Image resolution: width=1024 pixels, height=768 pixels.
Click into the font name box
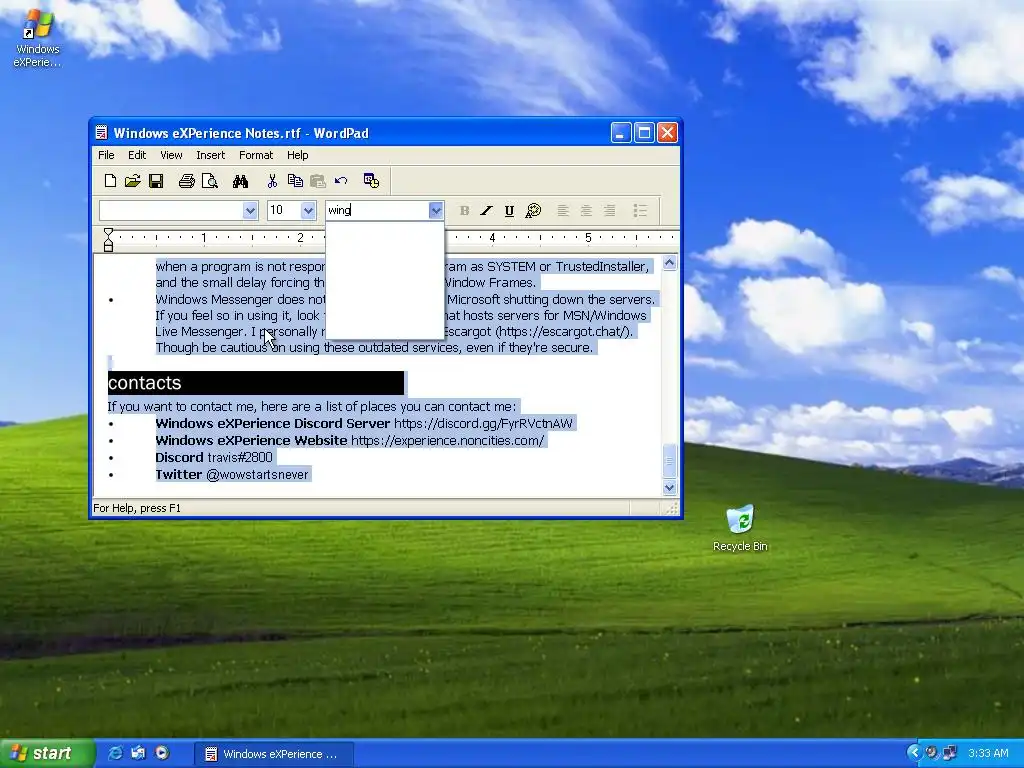(171, 210)
